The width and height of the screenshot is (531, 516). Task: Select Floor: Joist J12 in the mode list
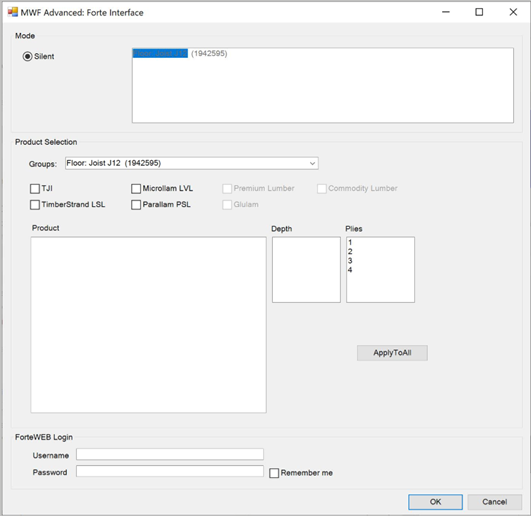pos(180,53)
